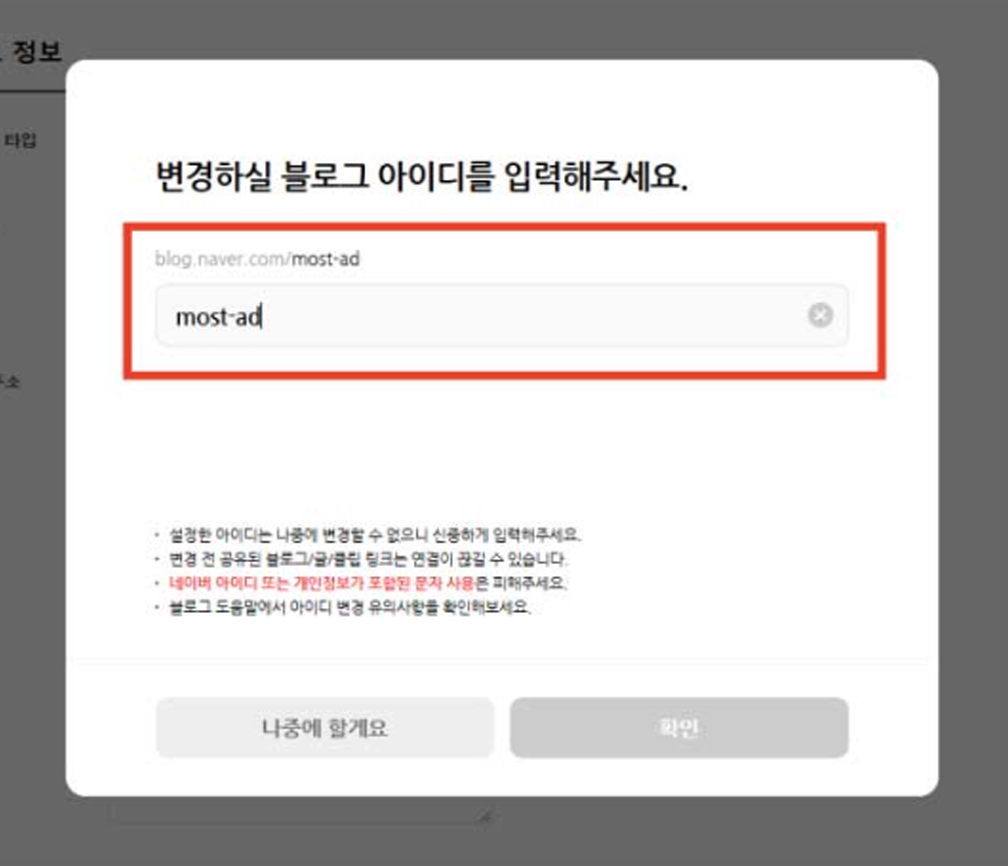Image resolution: width=1008 pixels, height=866 pixels.
Task: Click the divider line above the buttons
Action: [501, 658]
